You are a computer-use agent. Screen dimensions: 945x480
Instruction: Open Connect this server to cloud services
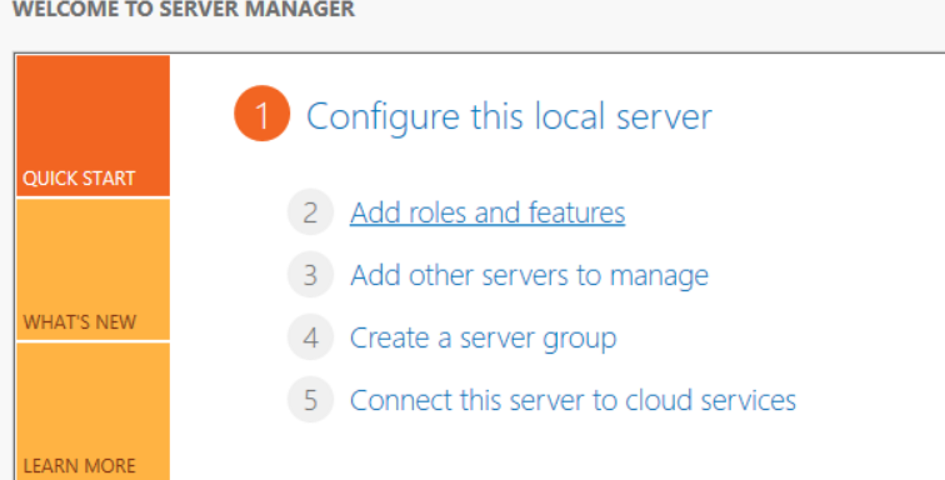pyautogui.click(x=573, y=400)
